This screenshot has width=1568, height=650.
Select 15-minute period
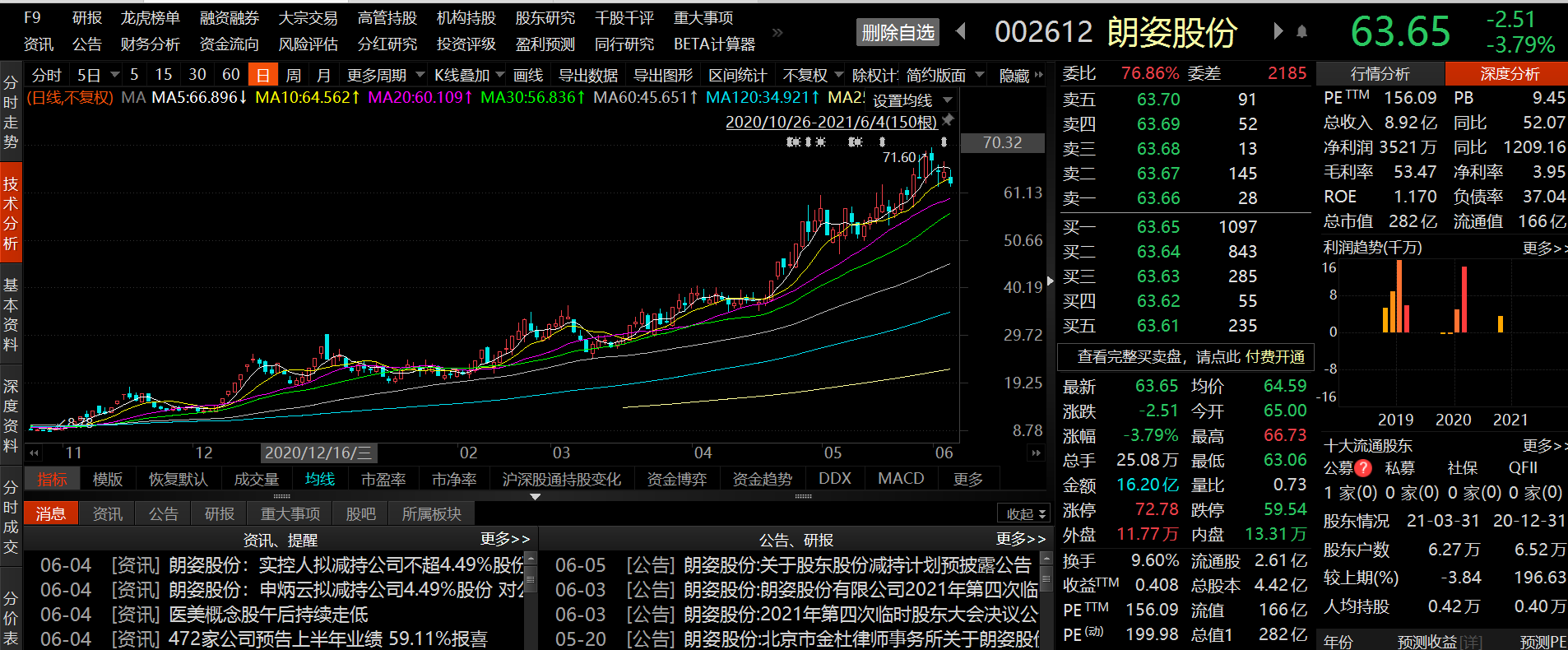(164, 75)
